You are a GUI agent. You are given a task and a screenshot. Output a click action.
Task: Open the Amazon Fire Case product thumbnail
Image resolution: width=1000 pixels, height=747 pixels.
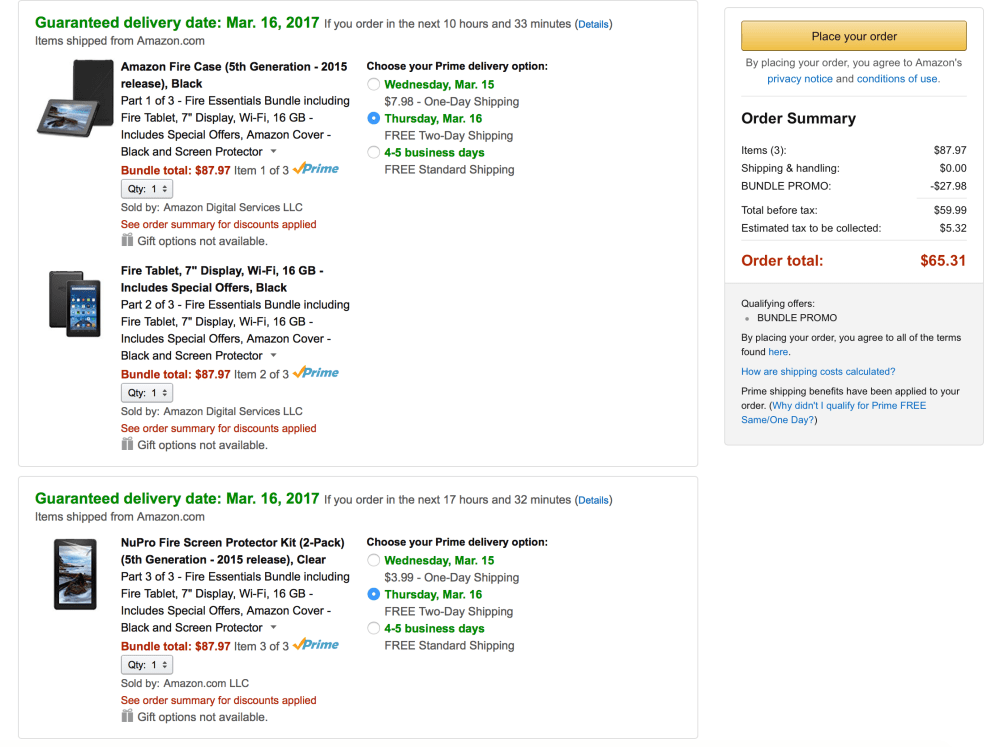pos(74,98)
